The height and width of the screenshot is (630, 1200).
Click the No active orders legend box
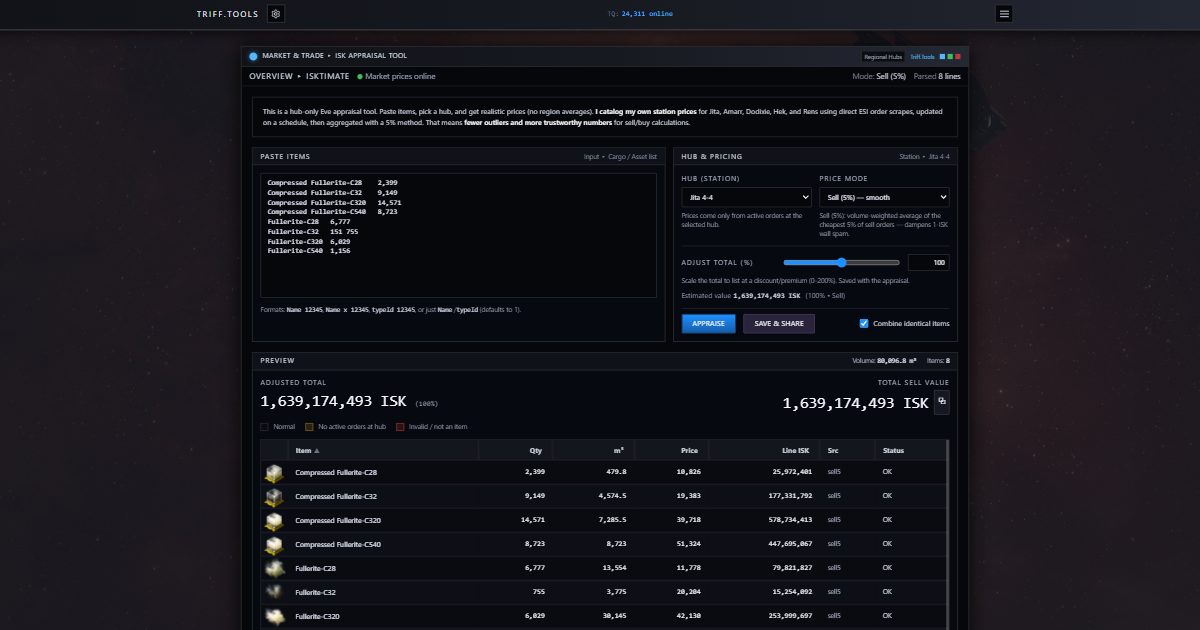coord(310,427)
